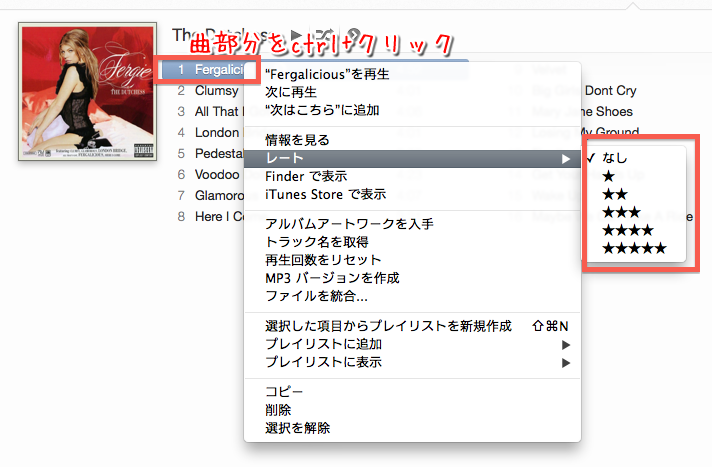Expand プレイリストに表示 submenu
712x467 pixels.
tap(412, 363)
